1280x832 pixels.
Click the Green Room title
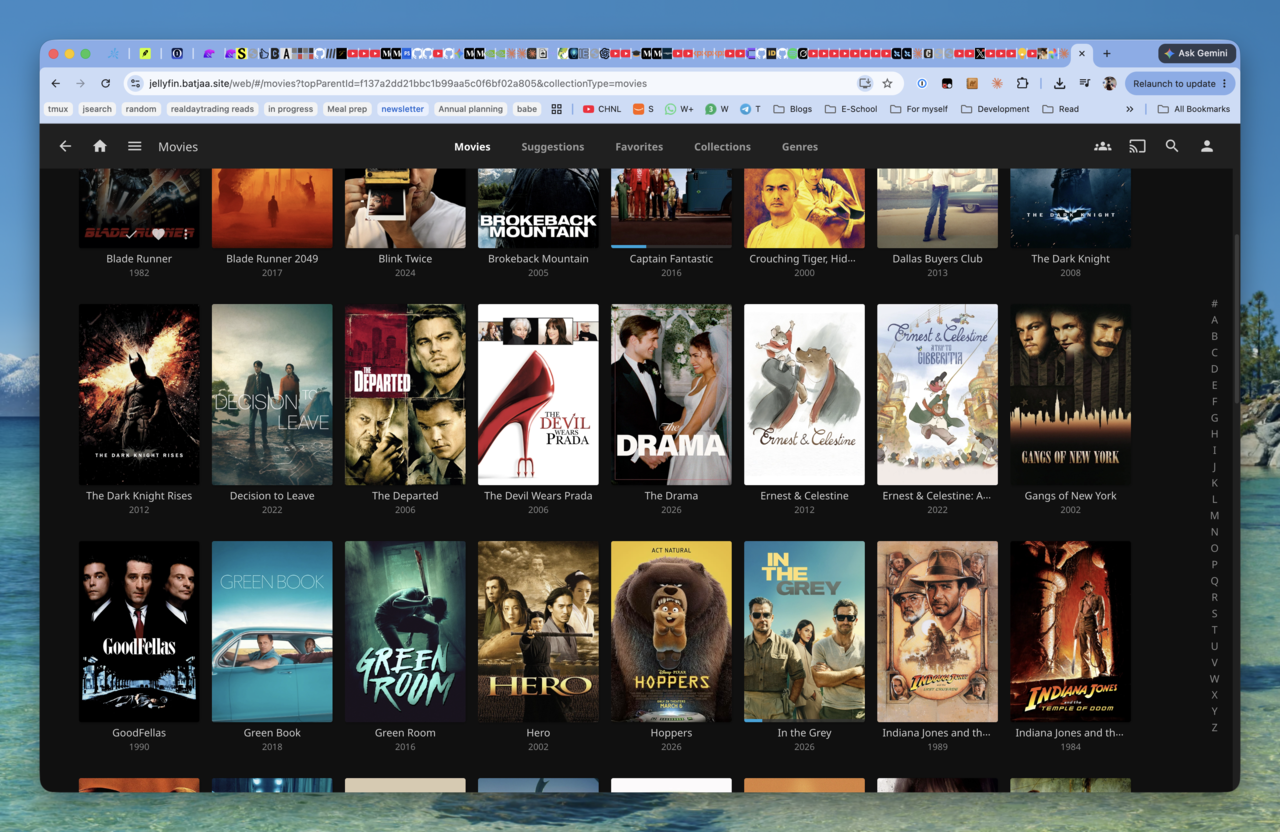click(405, 733)
